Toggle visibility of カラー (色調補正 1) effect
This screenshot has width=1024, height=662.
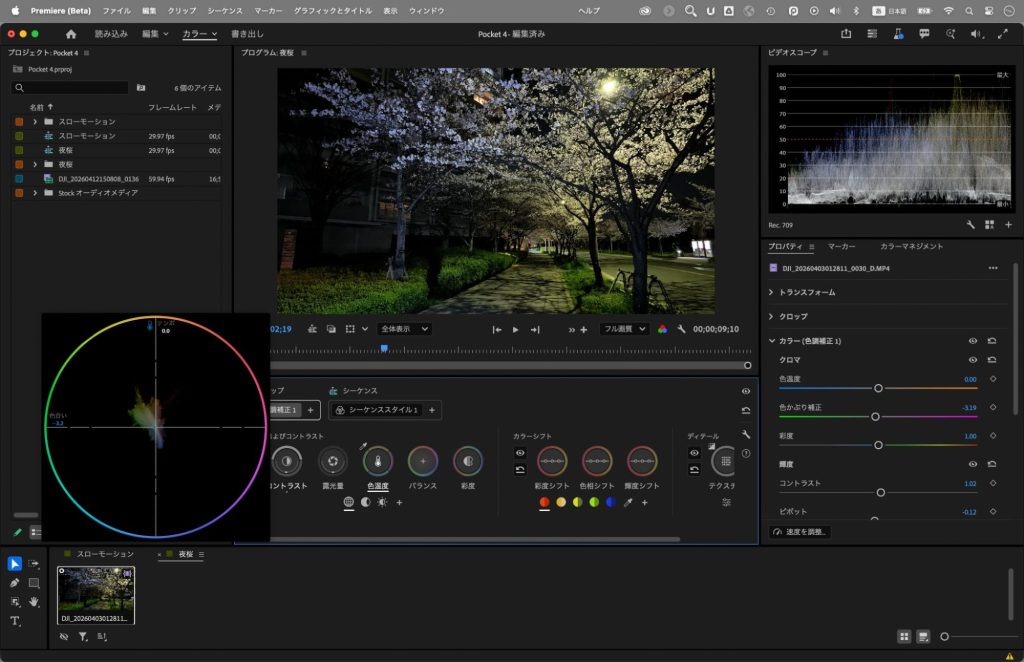972,341
